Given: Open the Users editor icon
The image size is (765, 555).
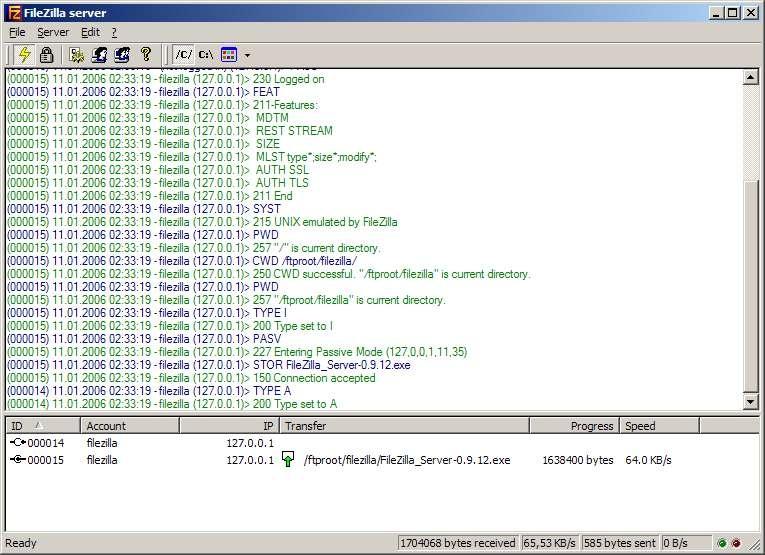Looking at the screenshot, I should click(100, 55).
